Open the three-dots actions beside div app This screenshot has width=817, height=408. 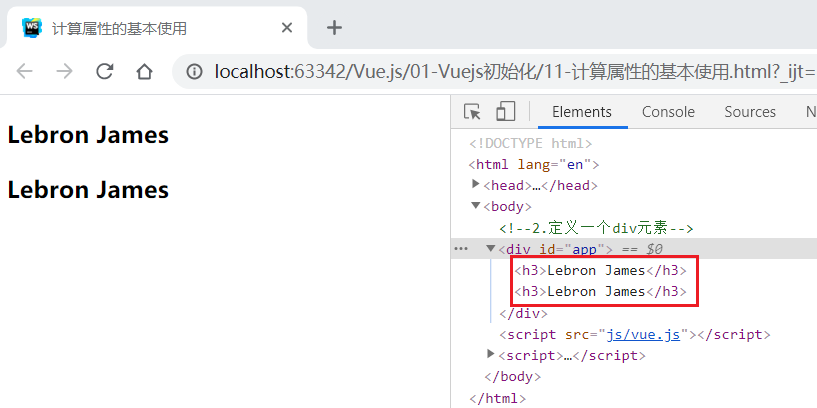click(461, 249)
